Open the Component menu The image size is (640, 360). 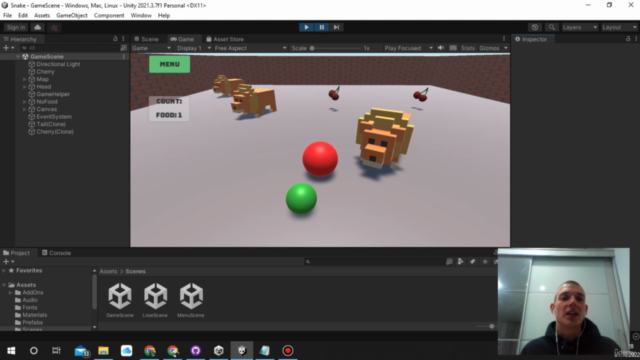tap(109, 16)
